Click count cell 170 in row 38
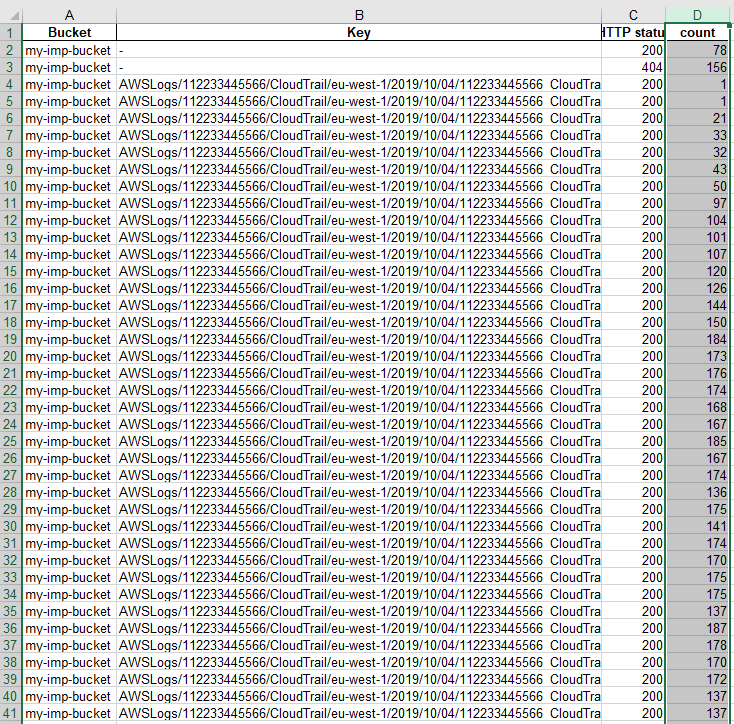Viewport: 734px width, 724px height. pyautogui.click(x=697, y=662)
